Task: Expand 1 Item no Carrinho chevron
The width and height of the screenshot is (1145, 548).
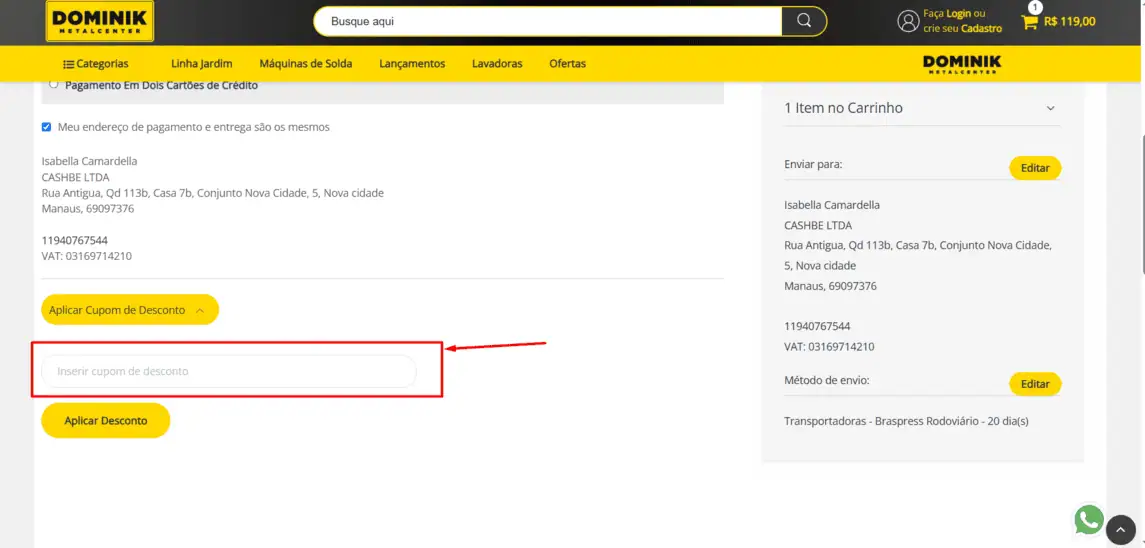Action: coord(1051,108)
